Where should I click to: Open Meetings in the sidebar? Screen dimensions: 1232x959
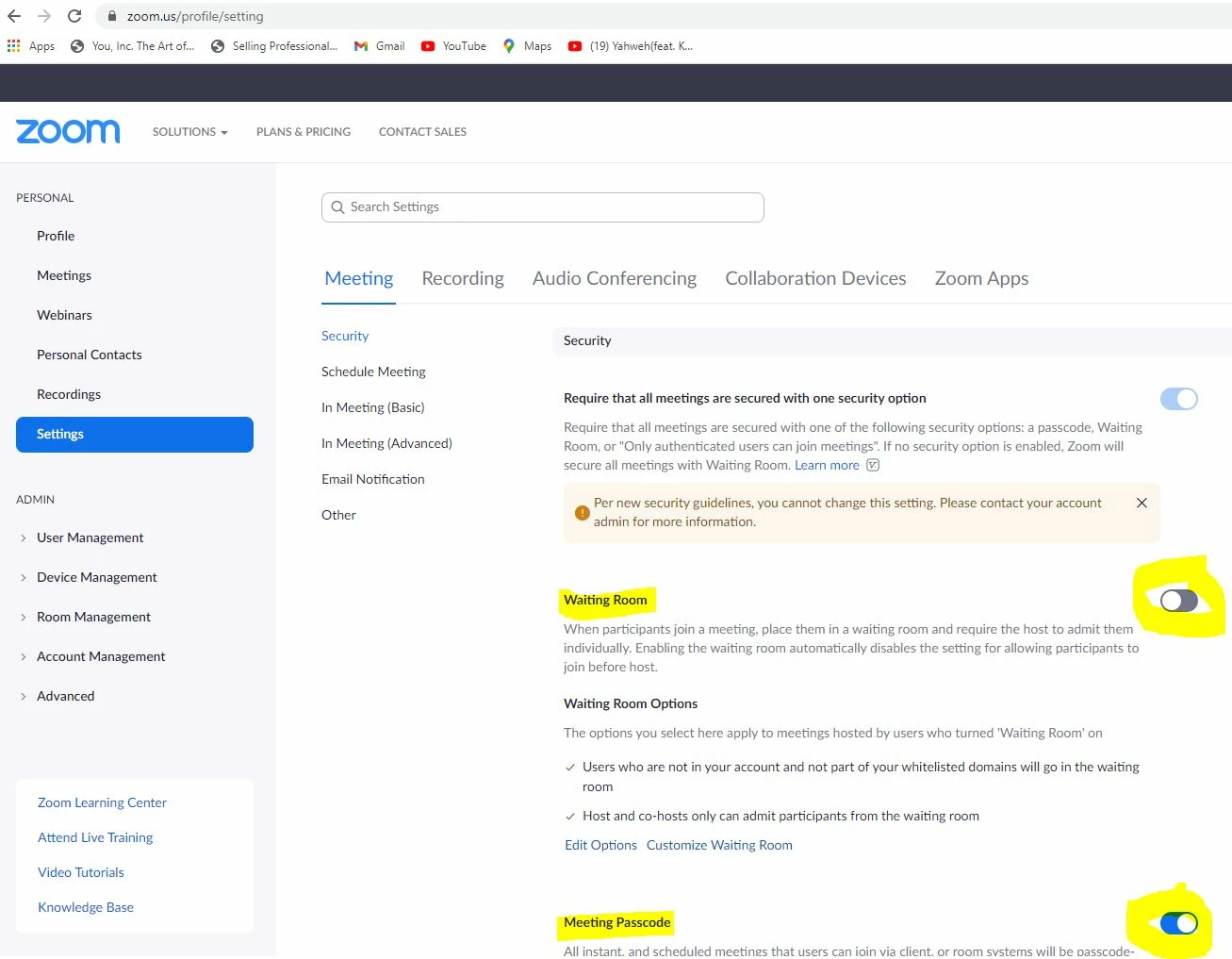(x=64, y=275)
